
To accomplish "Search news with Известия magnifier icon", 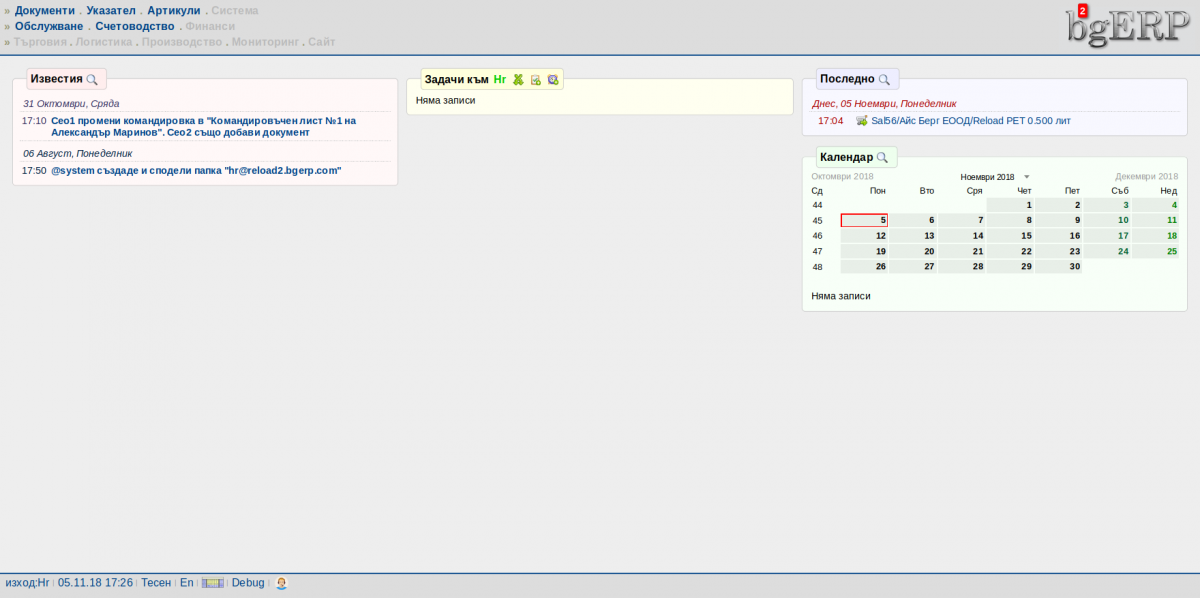I will tap(92, 79).
